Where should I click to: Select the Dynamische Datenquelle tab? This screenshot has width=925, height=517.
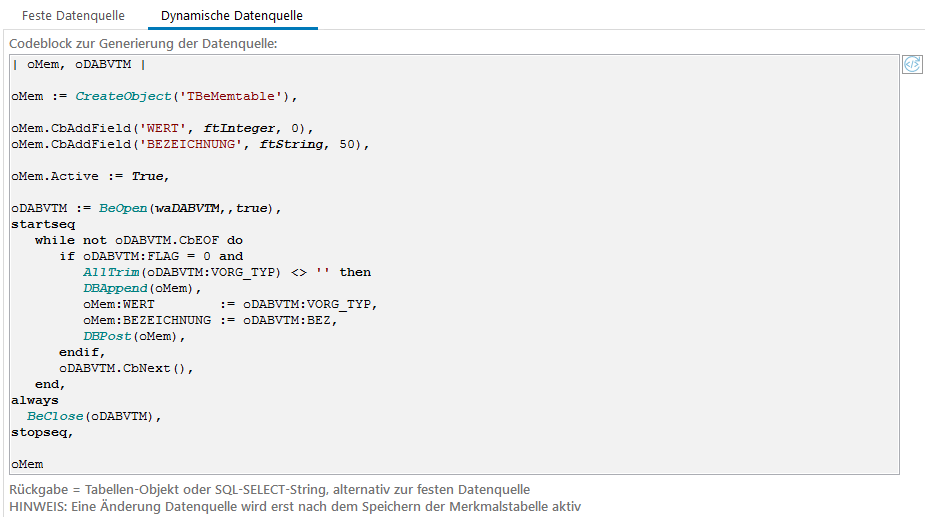click(x=232, y=16)
